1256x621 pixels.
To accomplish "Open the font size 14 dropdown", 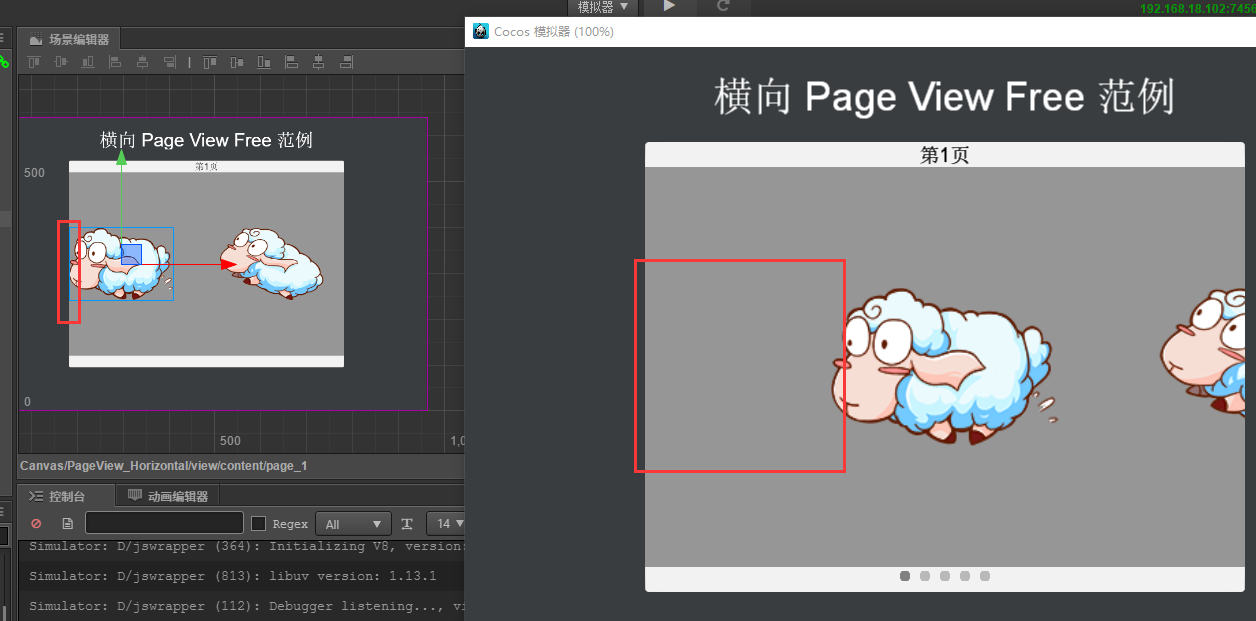I will tap(446, 523).
